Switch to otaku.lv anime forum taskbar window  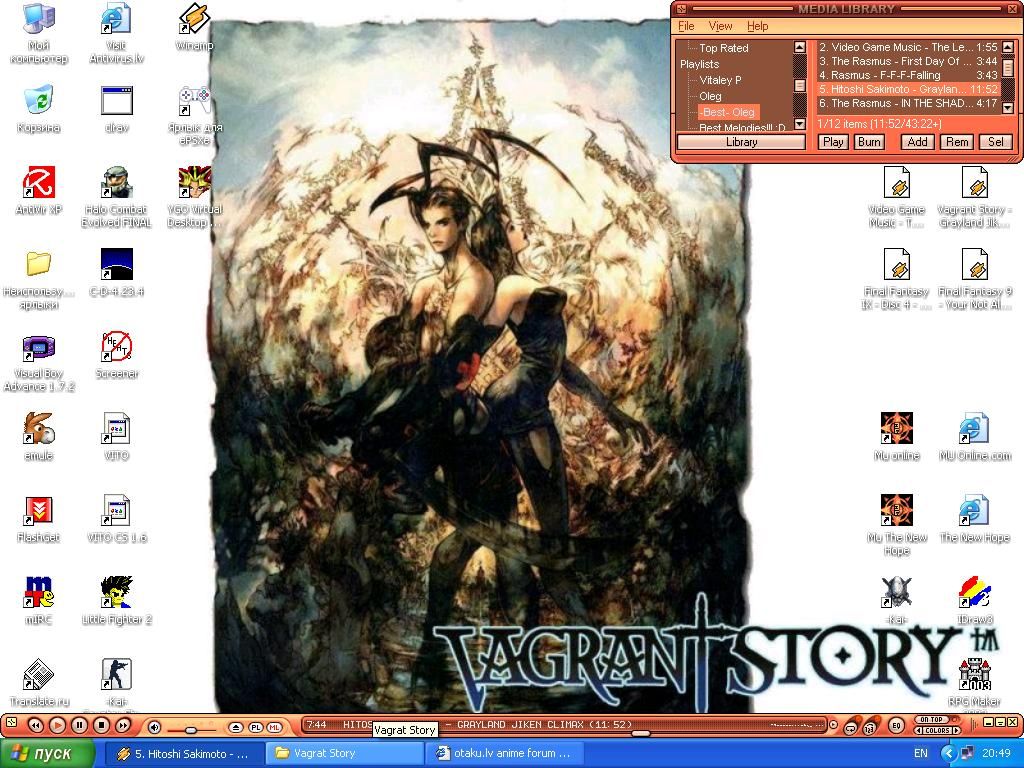tap(507, 753)
